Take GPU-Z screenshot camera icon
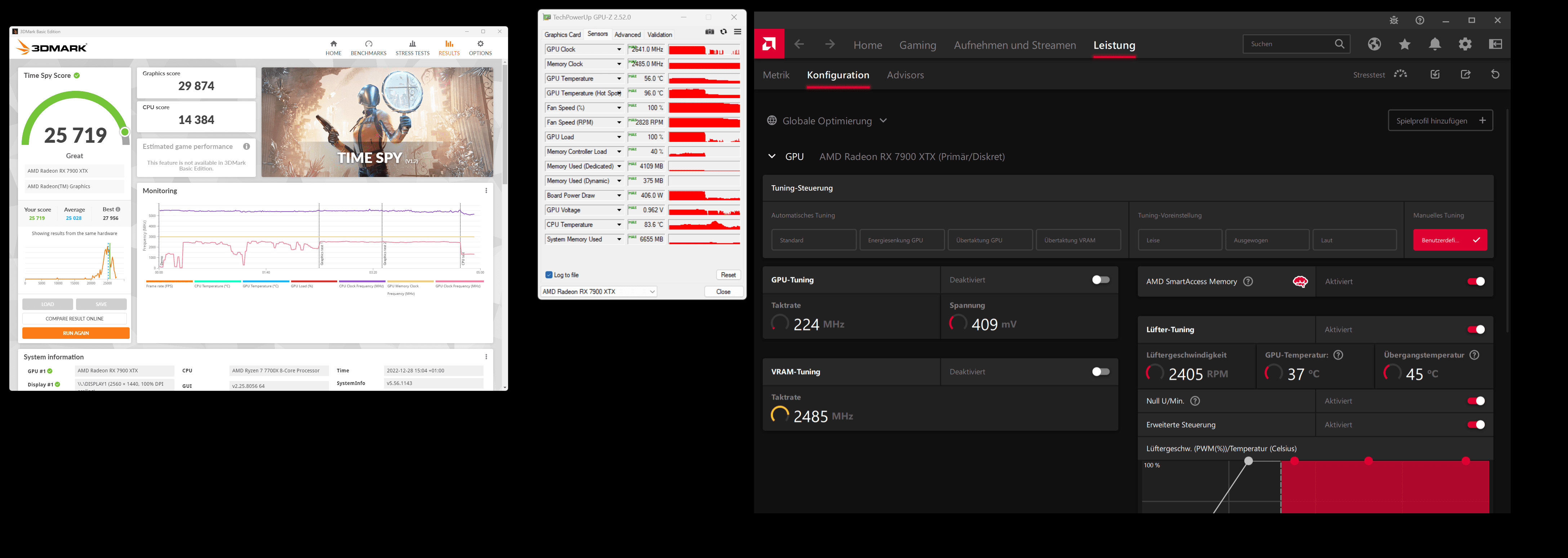 pyautogui.click(x=709, y=32)
